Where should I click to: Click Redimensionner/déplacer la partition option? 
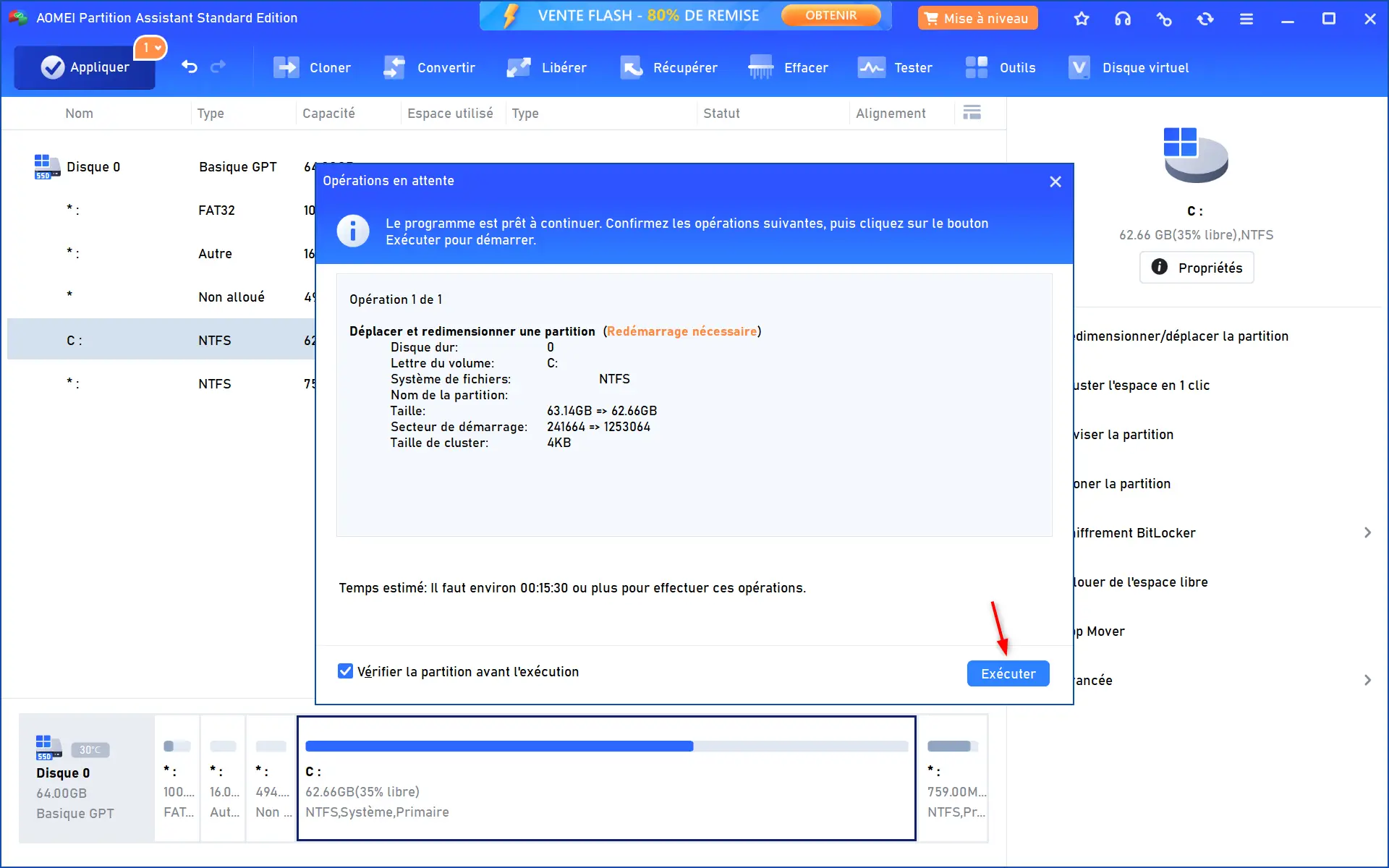click(1181, 336)
